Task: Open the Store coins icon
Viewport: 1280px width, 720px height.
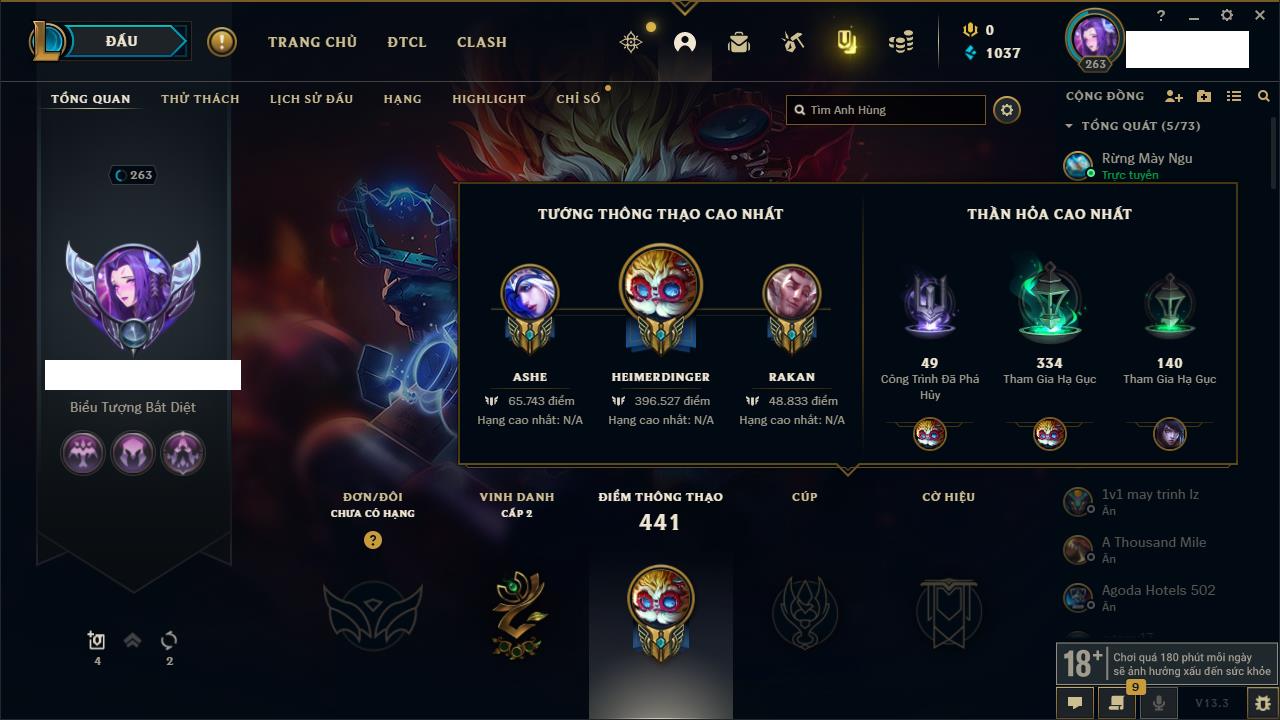Action: (x=901, y=42)
